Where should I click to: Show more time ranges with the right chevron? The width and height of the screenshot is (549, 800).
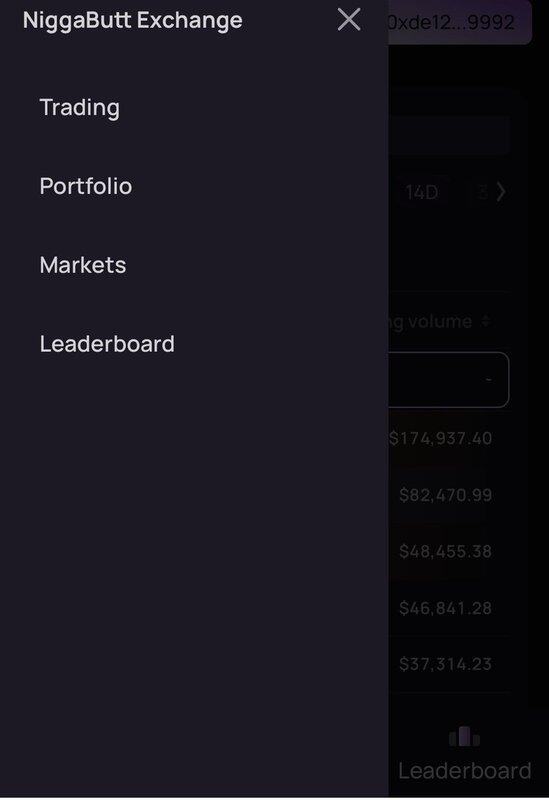coord(501,192)
